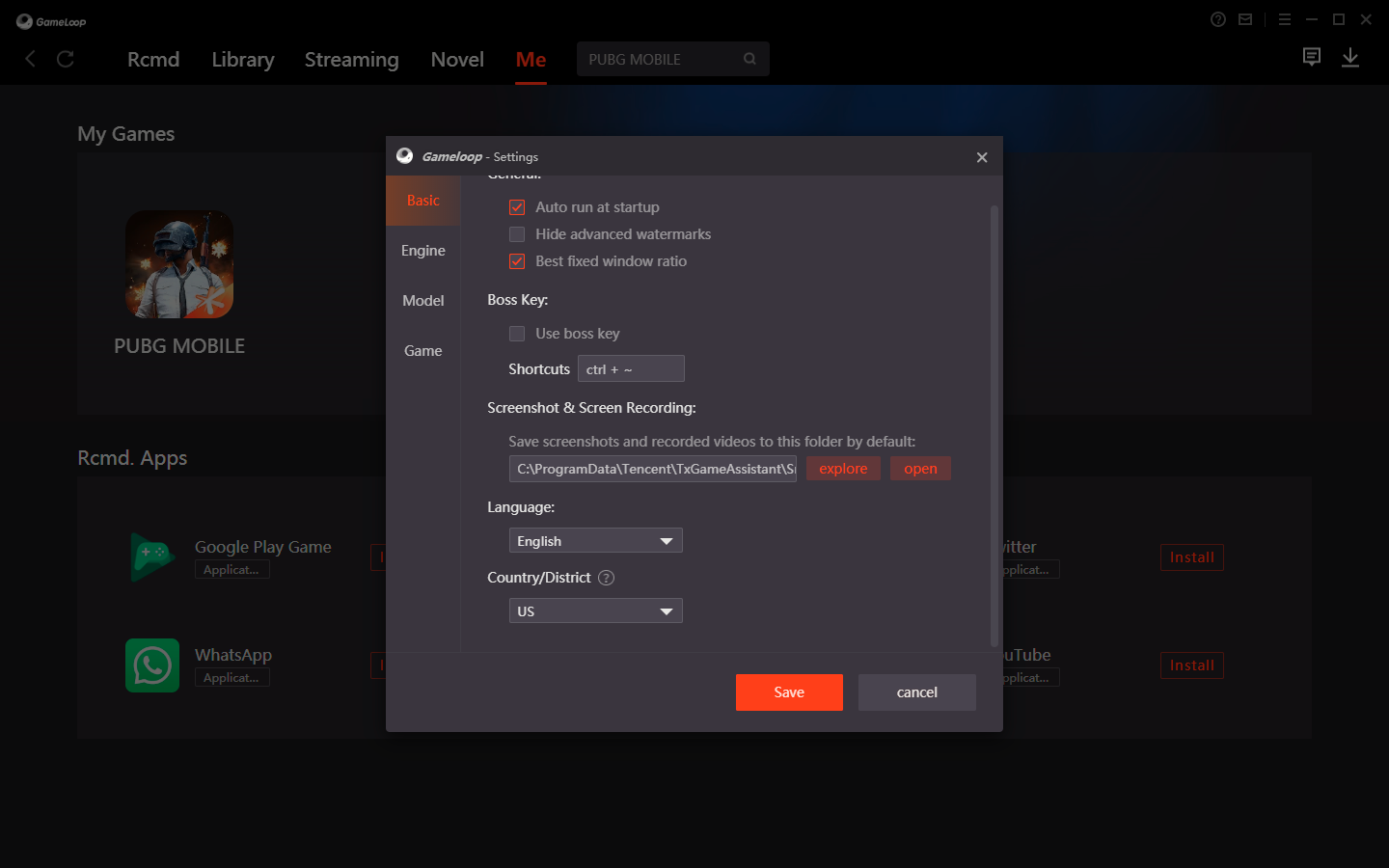Viewport: 1389px width, 868px height.
Task: Click the PUBG MOBILE search box
Action: 673,59
